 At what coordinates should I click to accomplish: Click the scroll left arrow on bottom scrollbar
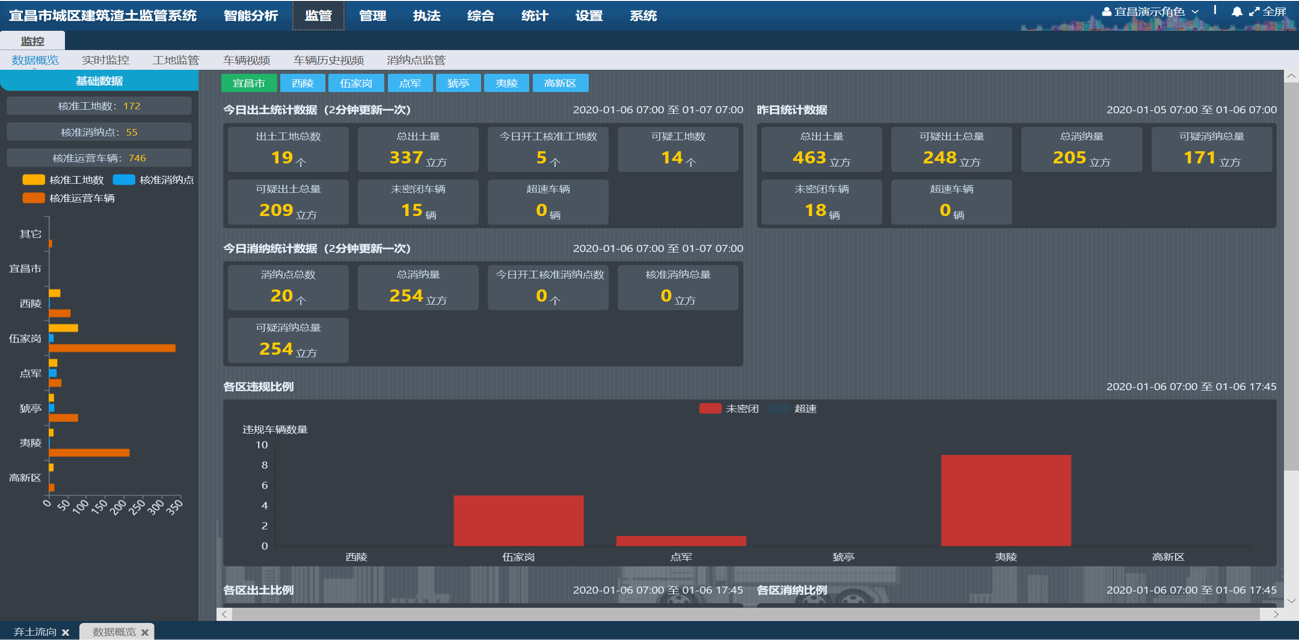pyautogui.click(x=225, y=614)
